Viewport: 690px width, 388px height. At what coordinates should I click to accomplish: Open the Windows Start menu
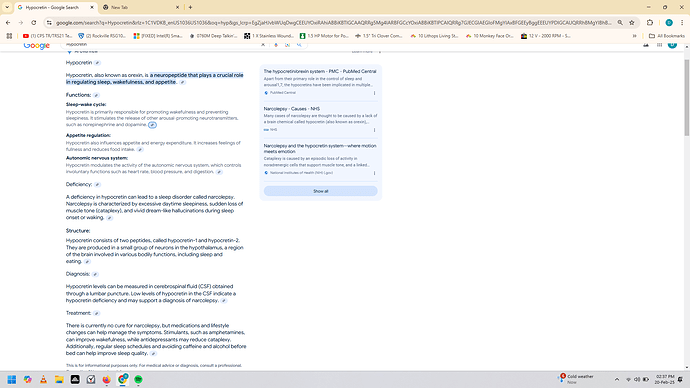pos(12,379)
